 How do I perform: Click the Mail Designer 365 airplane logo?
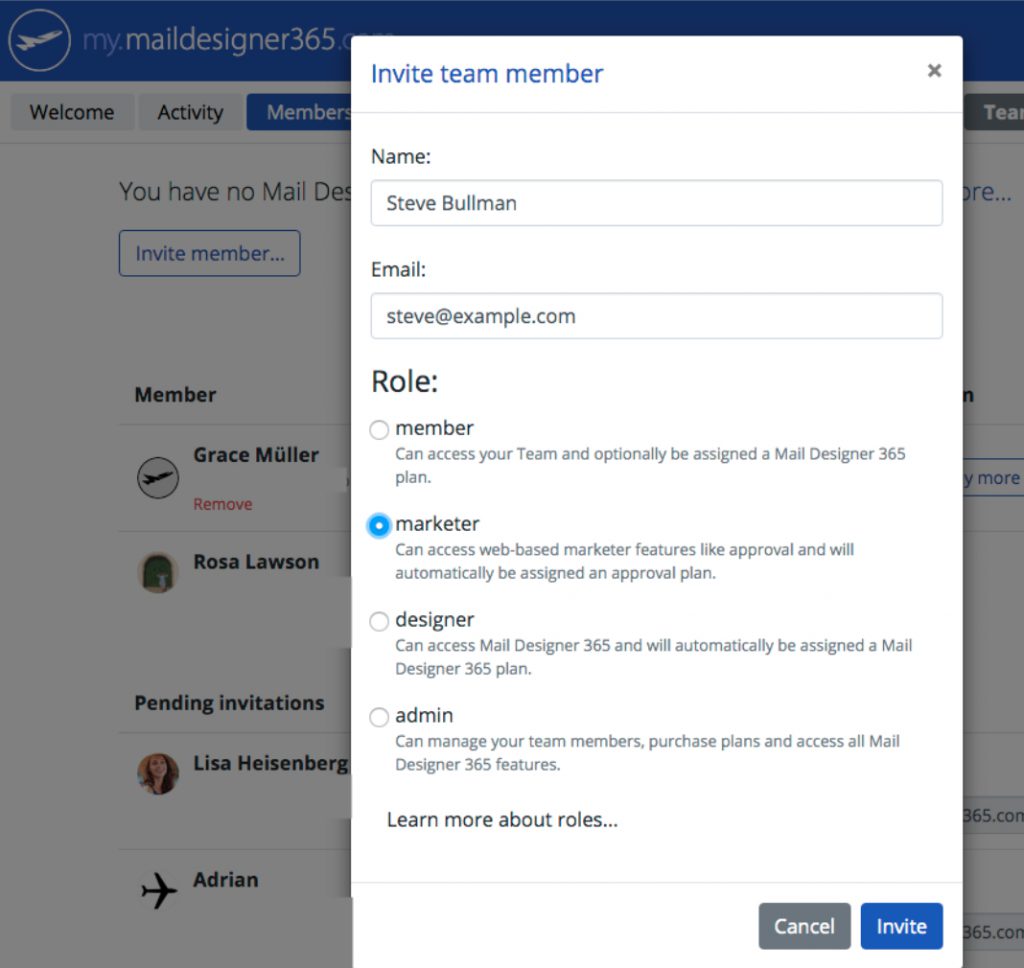(x=39, y=40)
